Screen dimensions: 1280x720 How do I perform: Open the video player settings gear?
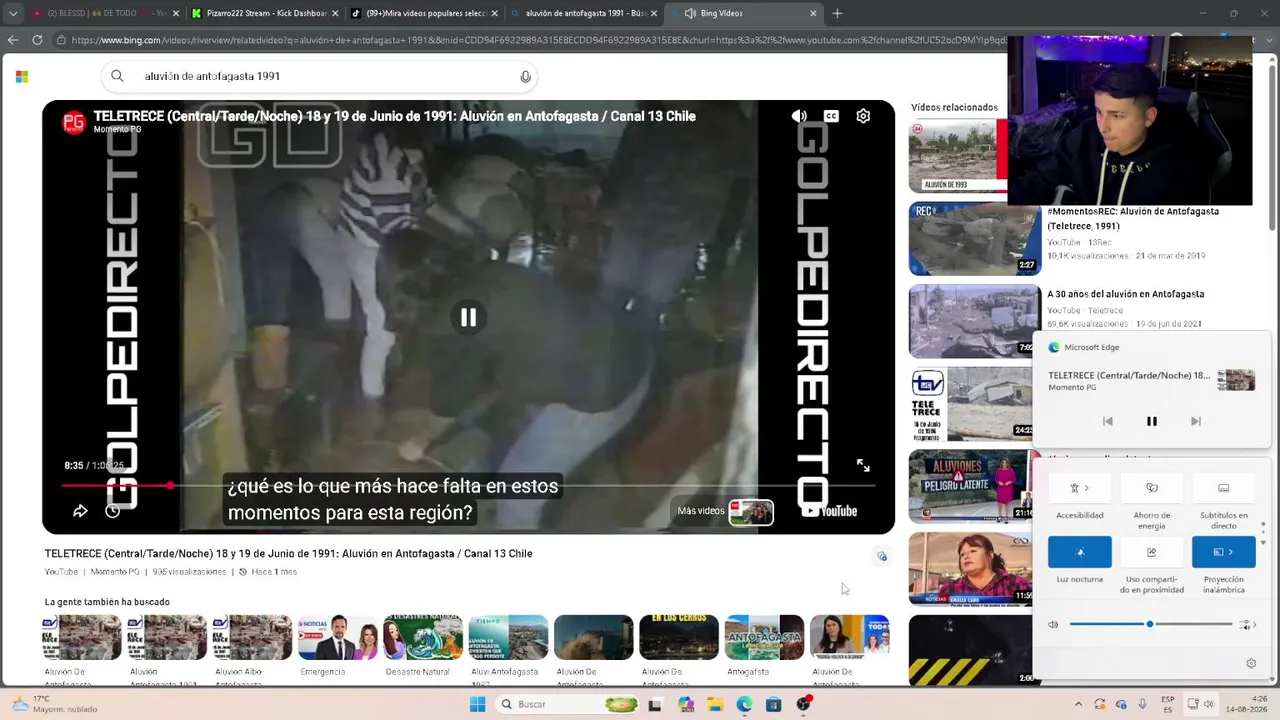(863, 116)
